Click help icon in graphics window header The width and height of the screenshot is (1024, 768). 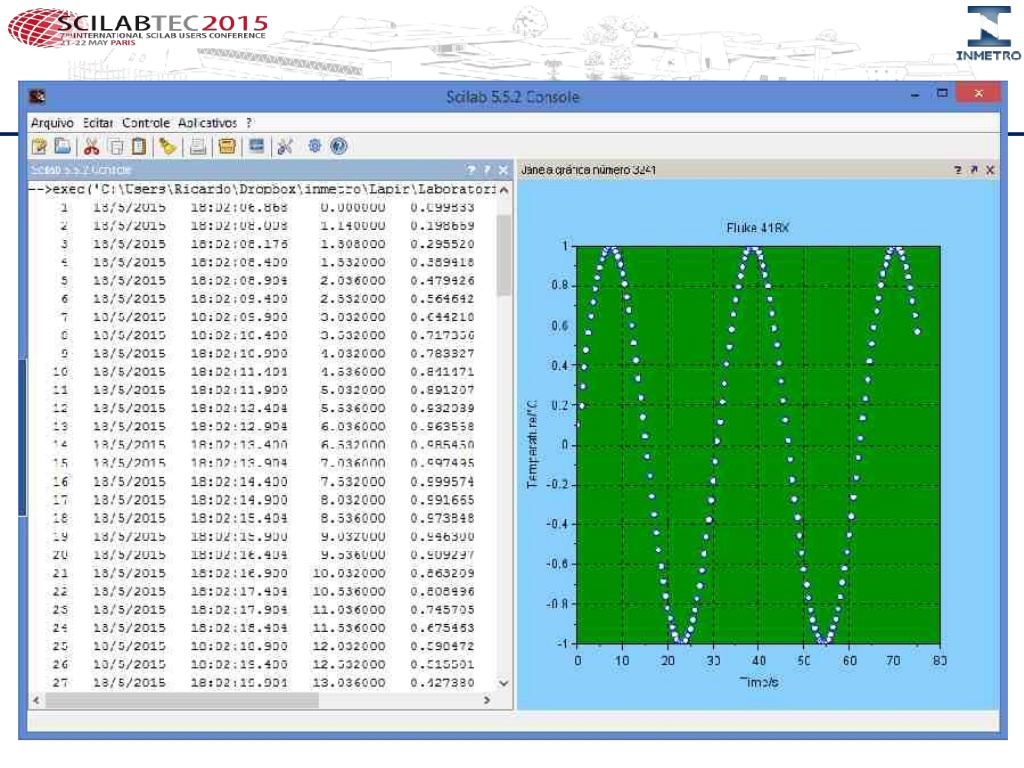(958, 170)
